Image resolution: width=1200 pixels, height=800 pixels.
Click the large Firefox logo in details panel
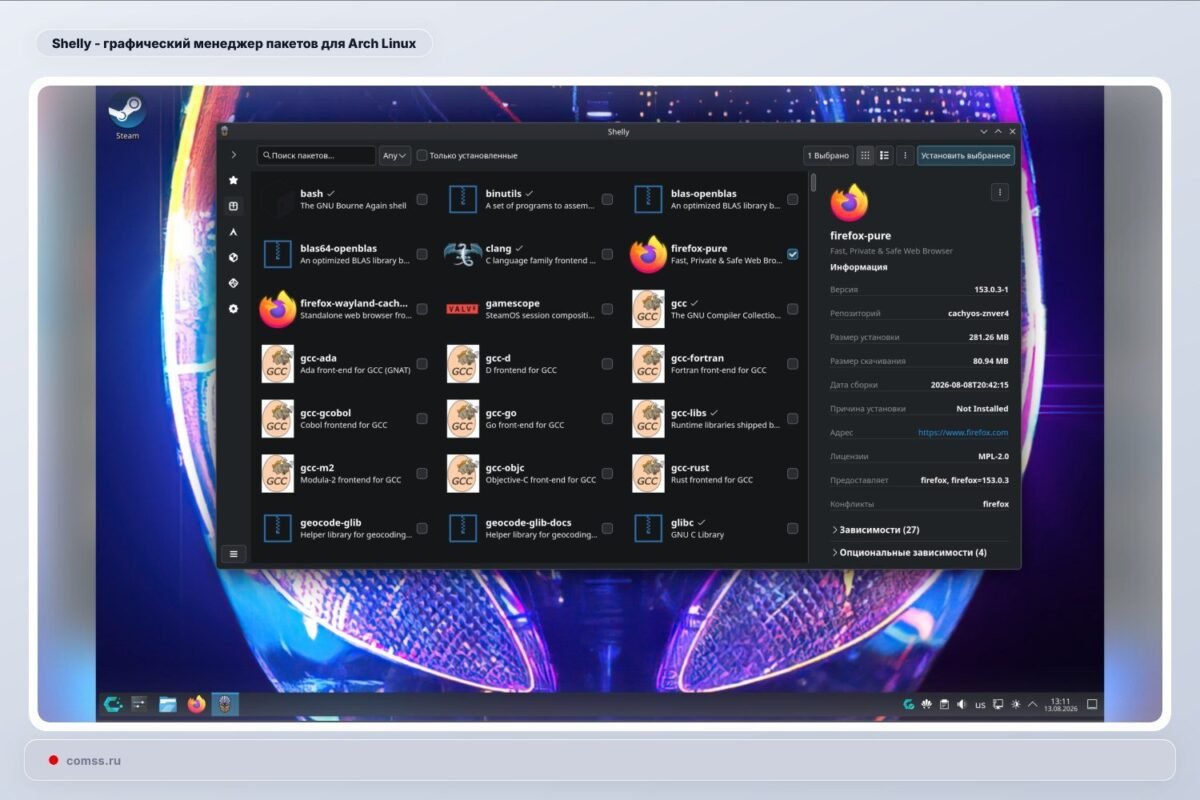(x=849, y=203)
